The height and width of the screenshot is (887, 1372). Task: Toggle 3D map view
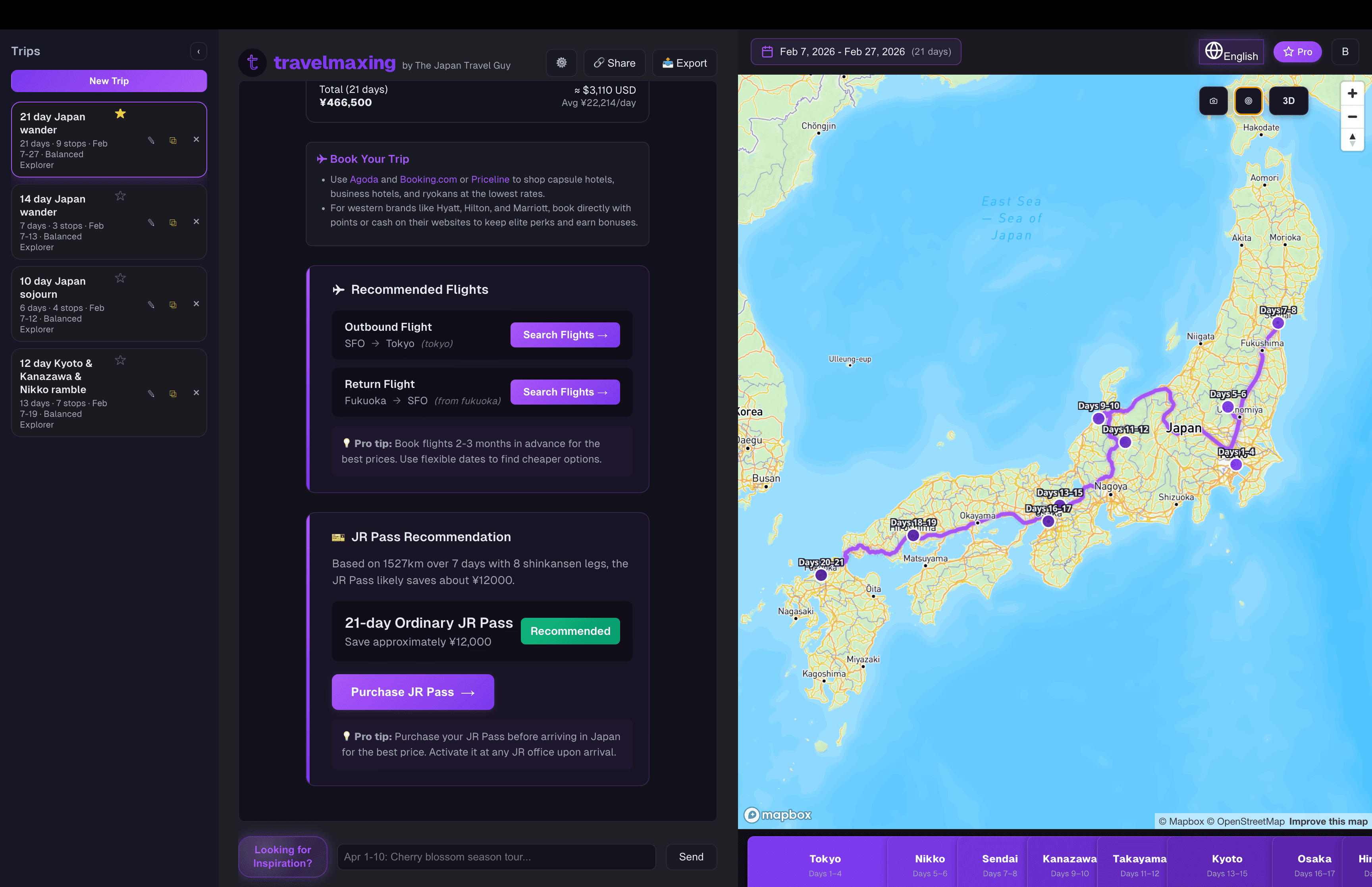click(x=1289, y=100)
